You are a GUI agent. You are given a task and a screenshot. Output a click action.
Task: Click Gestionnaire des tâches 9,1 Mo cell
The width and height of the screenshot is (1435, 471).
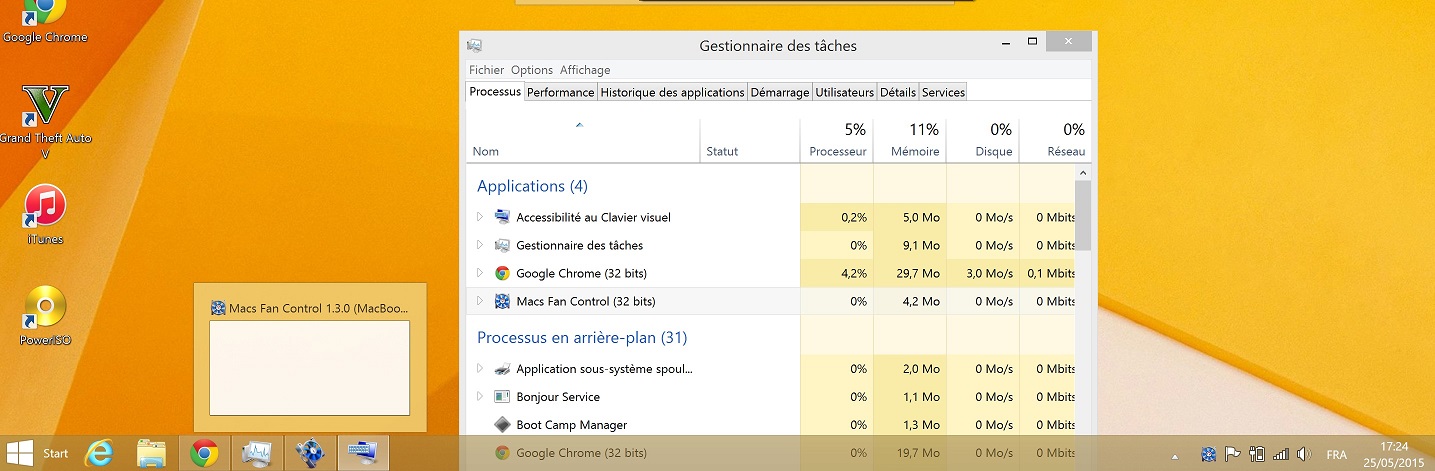tap(910, 245)
